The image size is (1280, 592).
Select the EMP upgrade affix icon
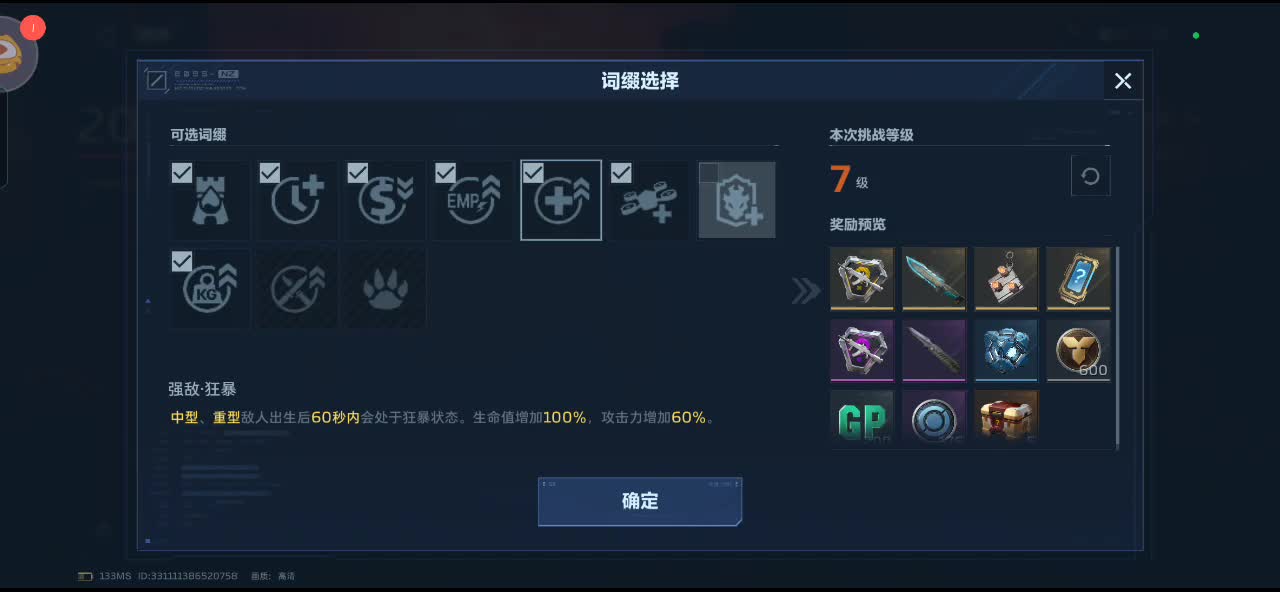coord(473,202)
